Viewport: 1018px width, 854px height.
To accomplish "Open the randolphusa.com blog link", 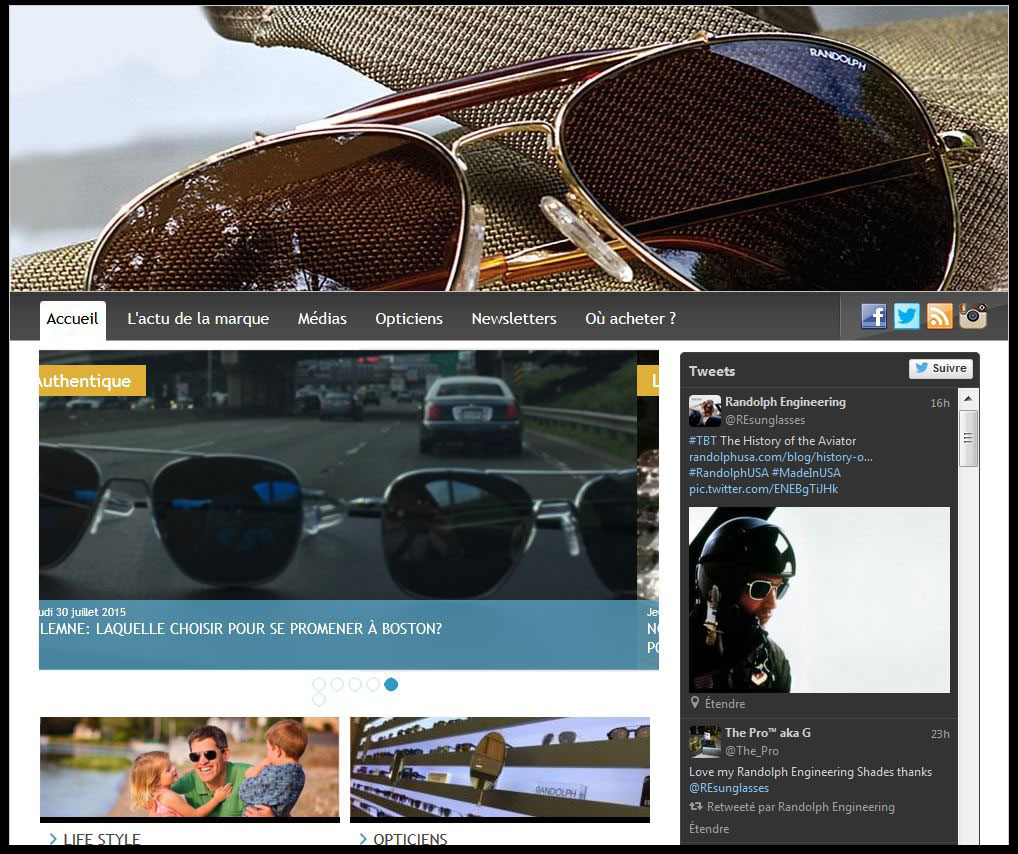I will click(780, 457).
